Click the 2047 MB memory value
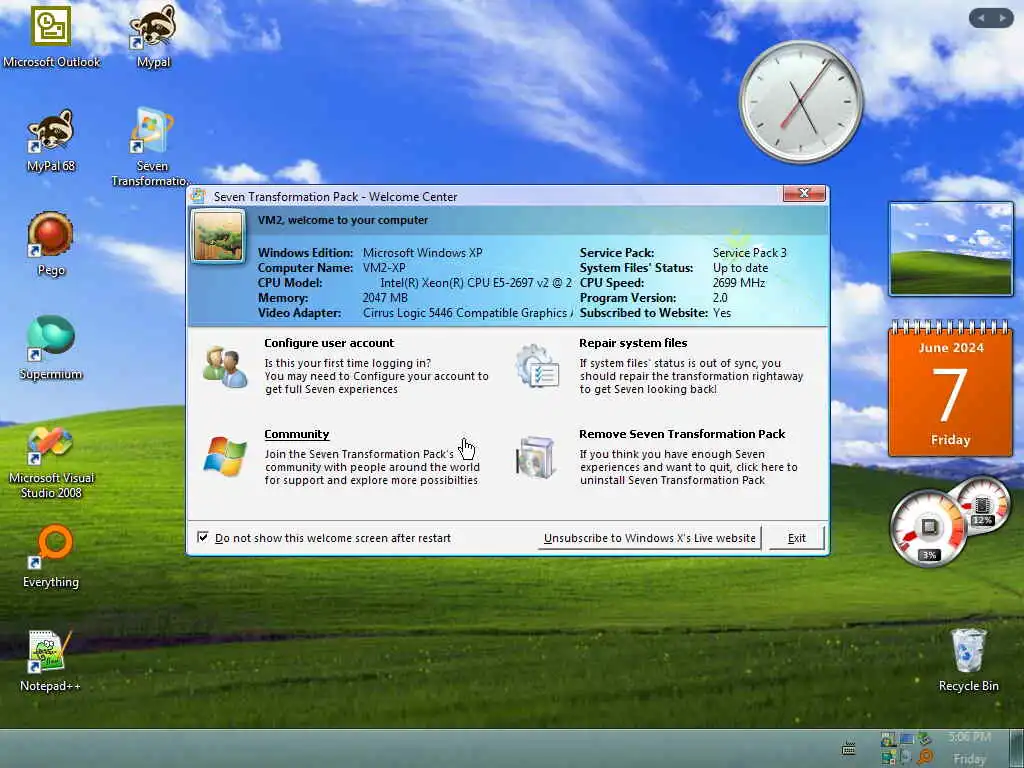The image size is (1024, 768). [x=385, y=298]
